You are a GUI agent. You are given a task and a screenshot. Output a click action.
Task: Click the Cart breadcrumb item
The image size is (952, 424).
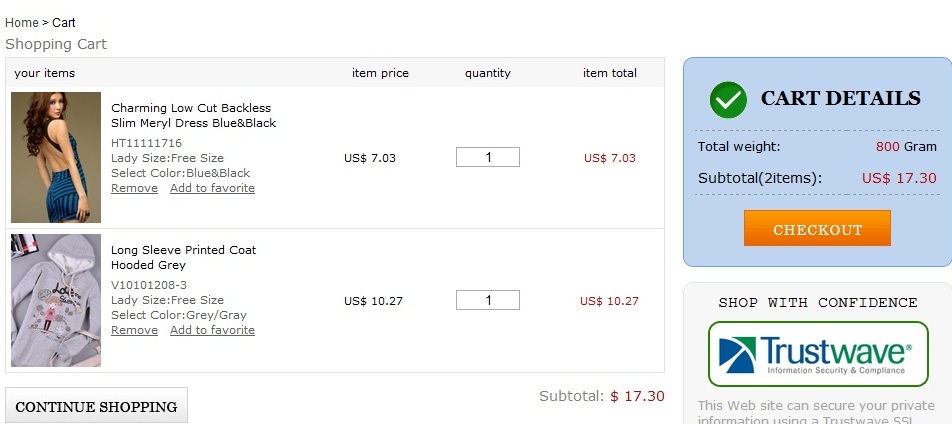(64, 22)
